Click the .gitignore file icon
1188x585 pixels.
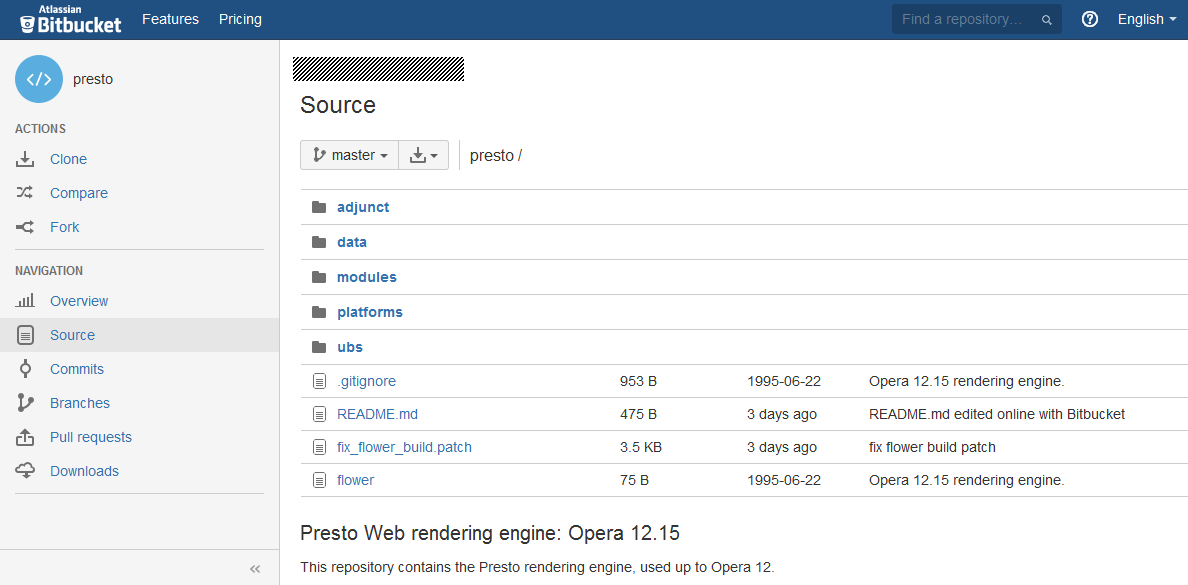[320, 381]
